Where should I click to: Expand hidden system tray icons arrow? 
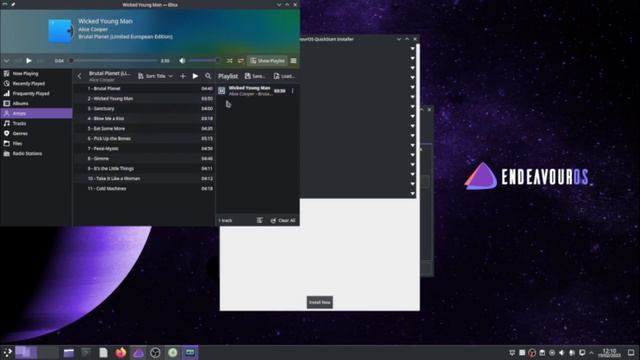tap(591, 353)
